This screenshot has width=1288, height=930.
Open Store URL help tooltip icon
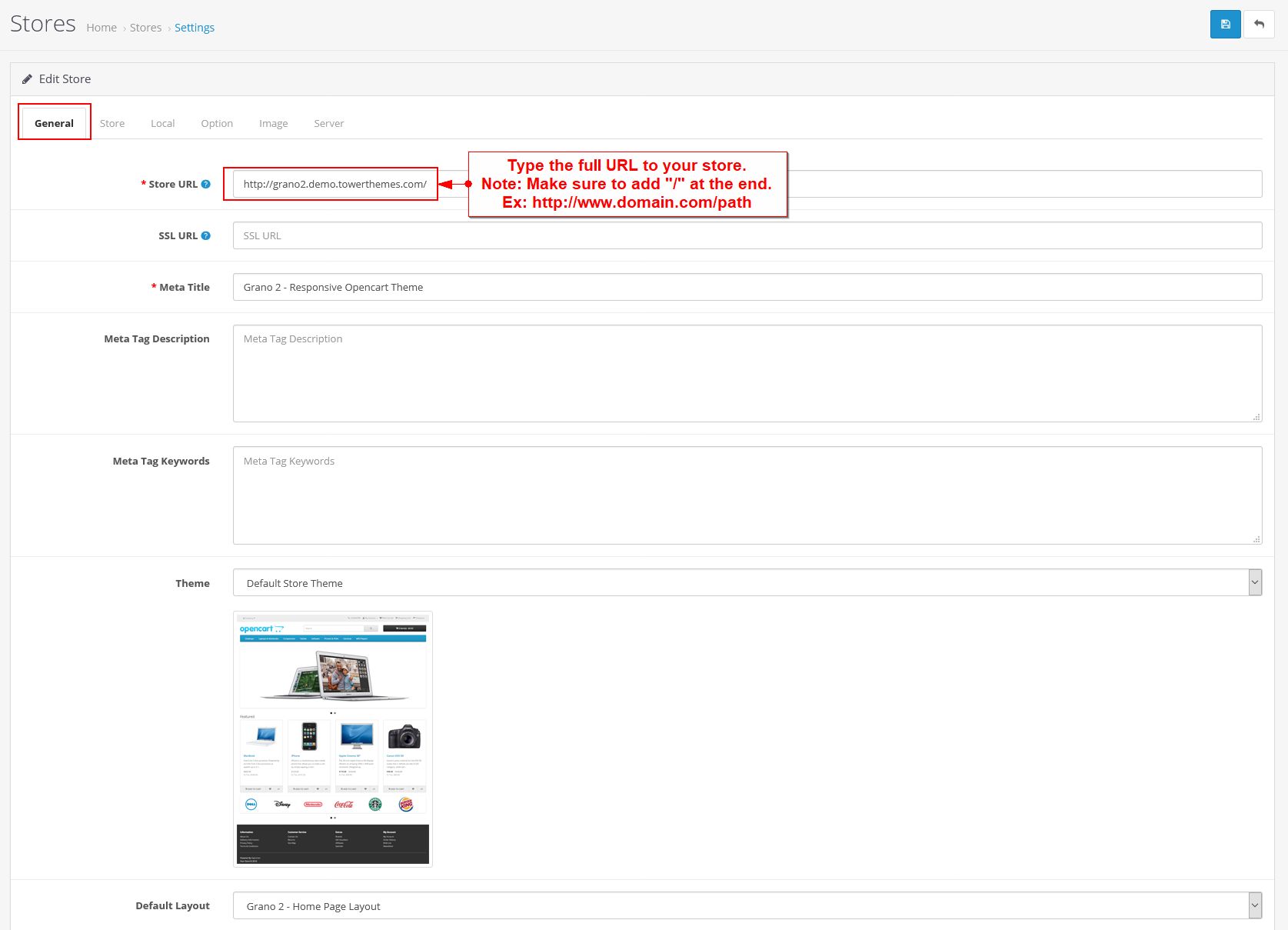[205, 185]
